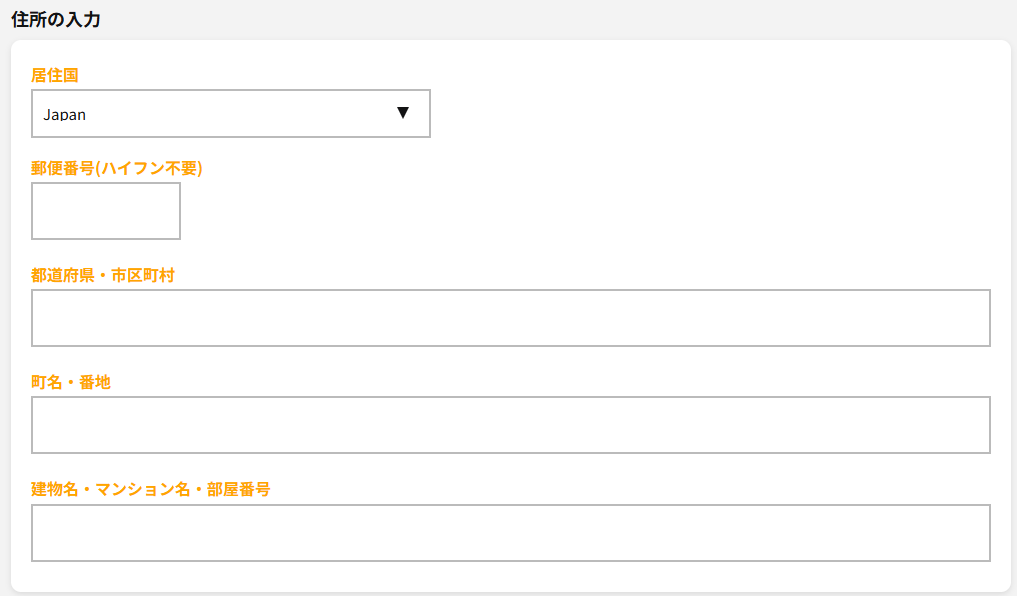The width and height of the screenshot is (1017, 596).
Task: Focus the street address field below 町名・番地
Action: click(x=510, y=425)
